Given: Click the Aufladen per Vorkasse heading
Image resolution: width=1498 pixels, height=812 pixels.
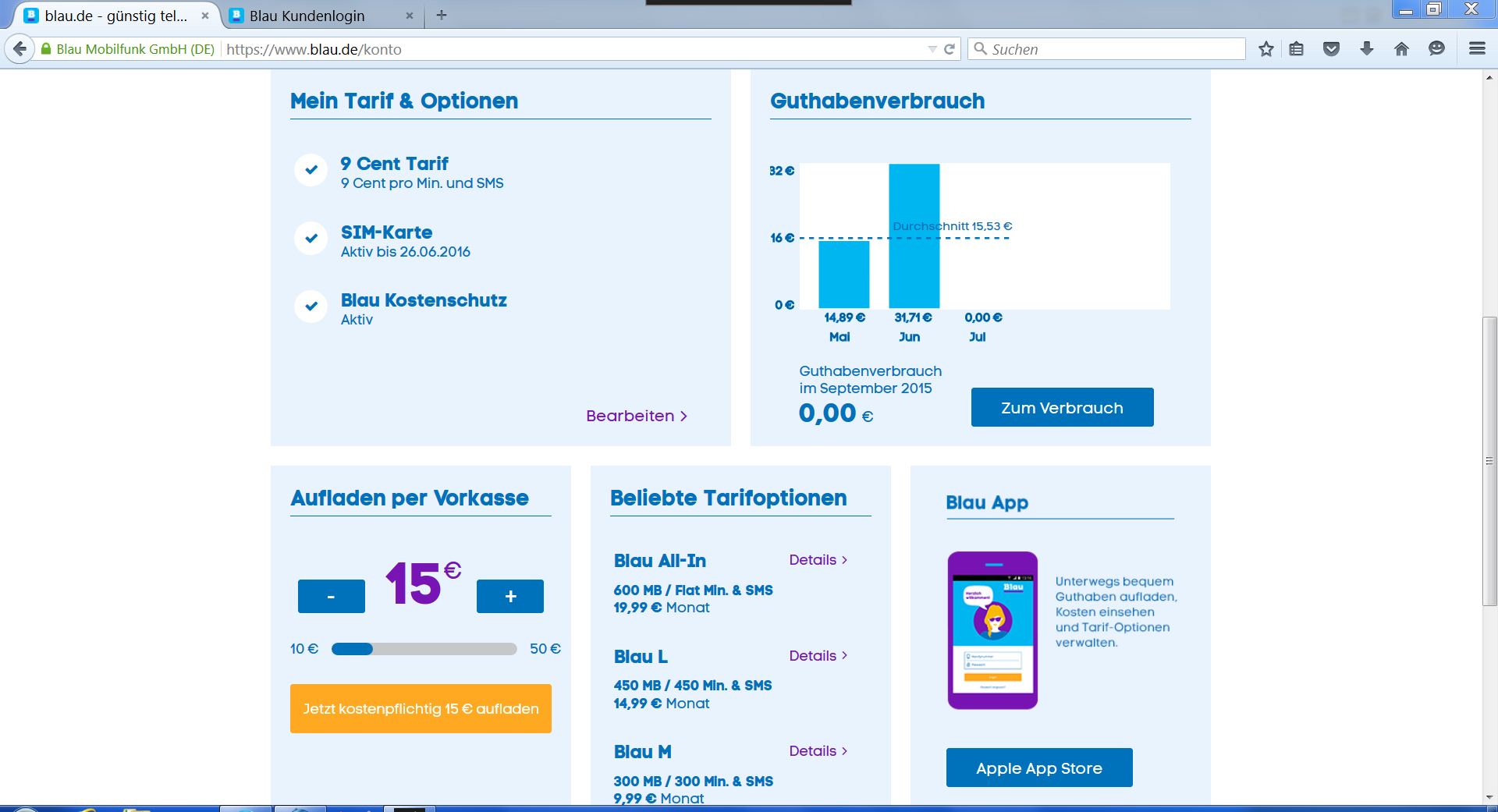Looking at the screenshot, I should coord(410,498).
